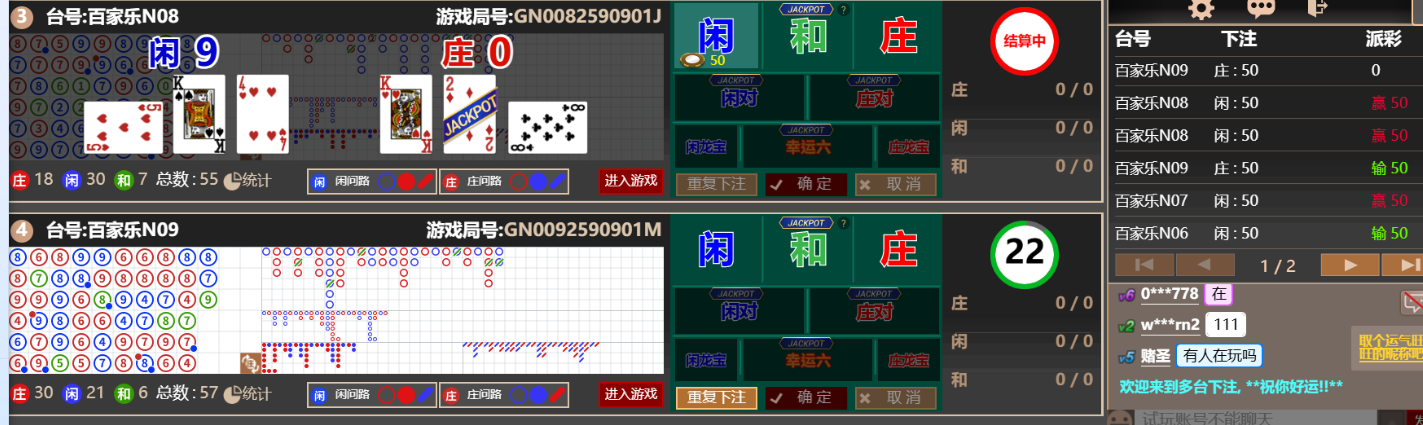The height and width of the screenshot is (425, 1423).
Task: Bet on 幸运六 at table N08
Action: tap(807, 147)
